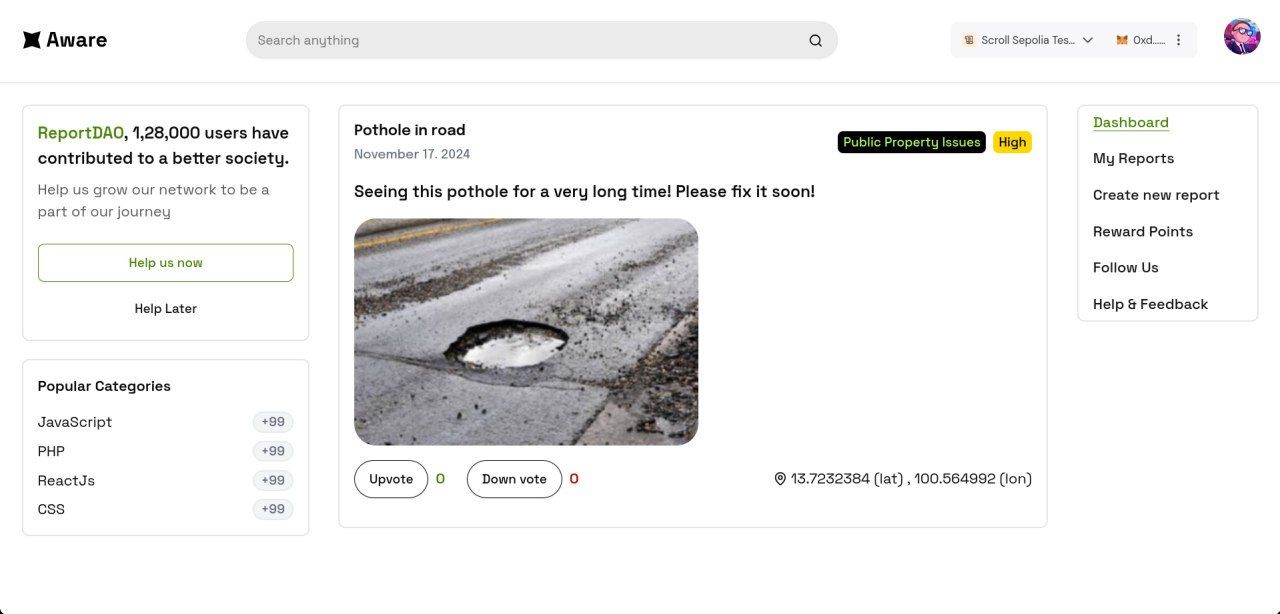Image resolution: width=1280 pixels, height=614 pixels.
Task: Click the MetaMask fox wallet icon
Action: click(1122, 40)
